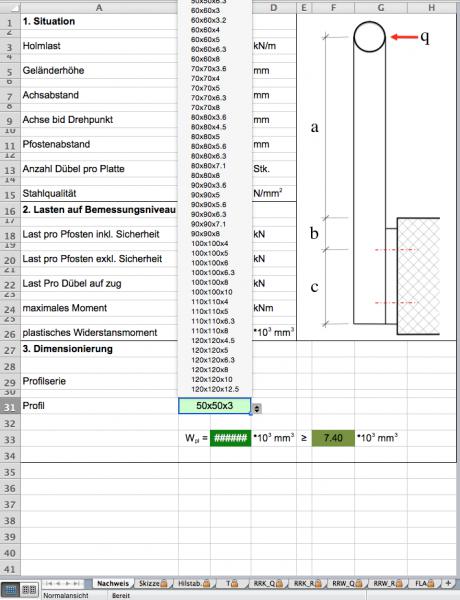460x600 pixels.
Task: Select 100x100x6.3 list entry
Action: [213, 273]
